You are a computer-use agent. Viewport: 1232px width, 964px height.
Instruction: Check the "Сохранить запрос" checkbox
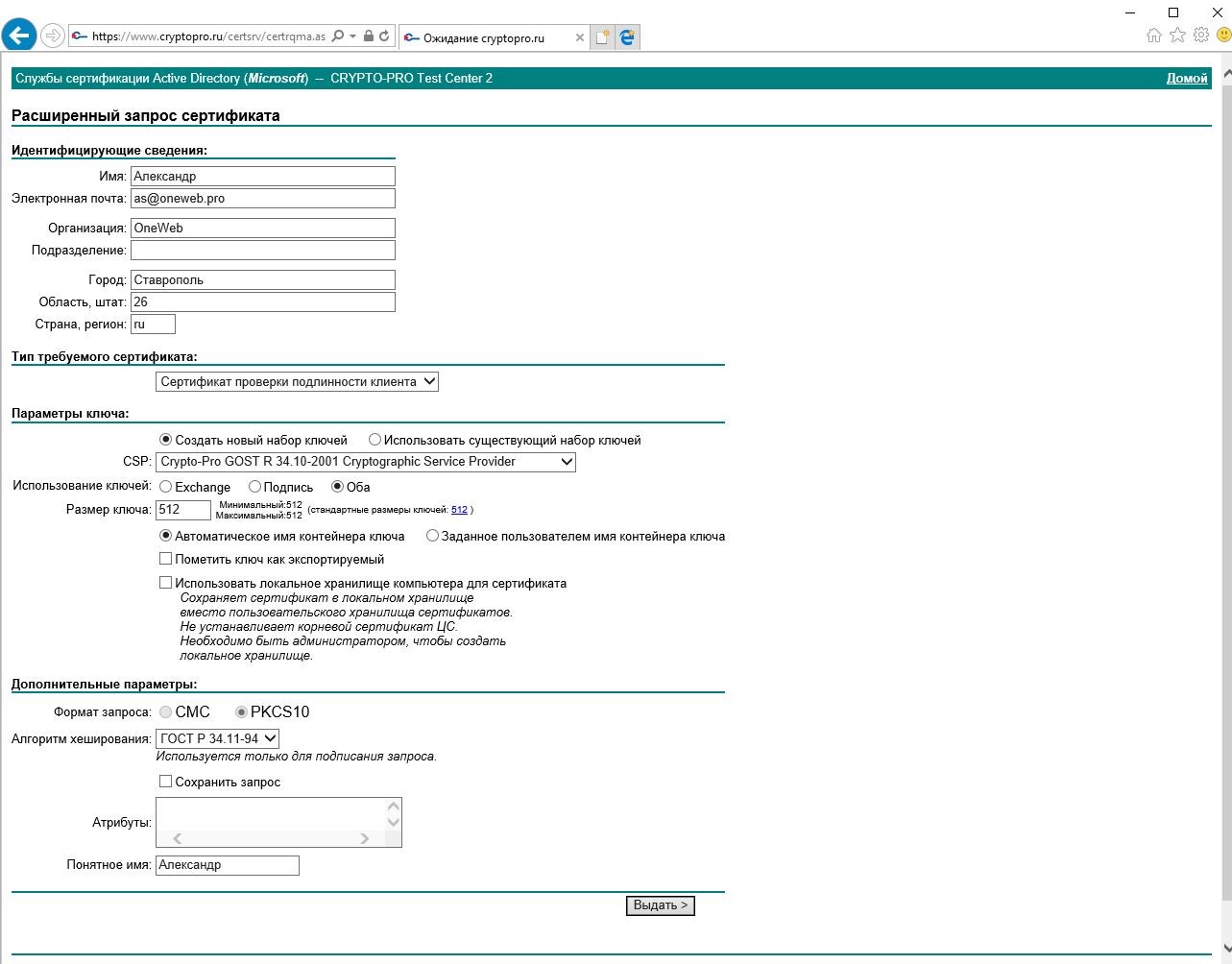click(166, 782)
